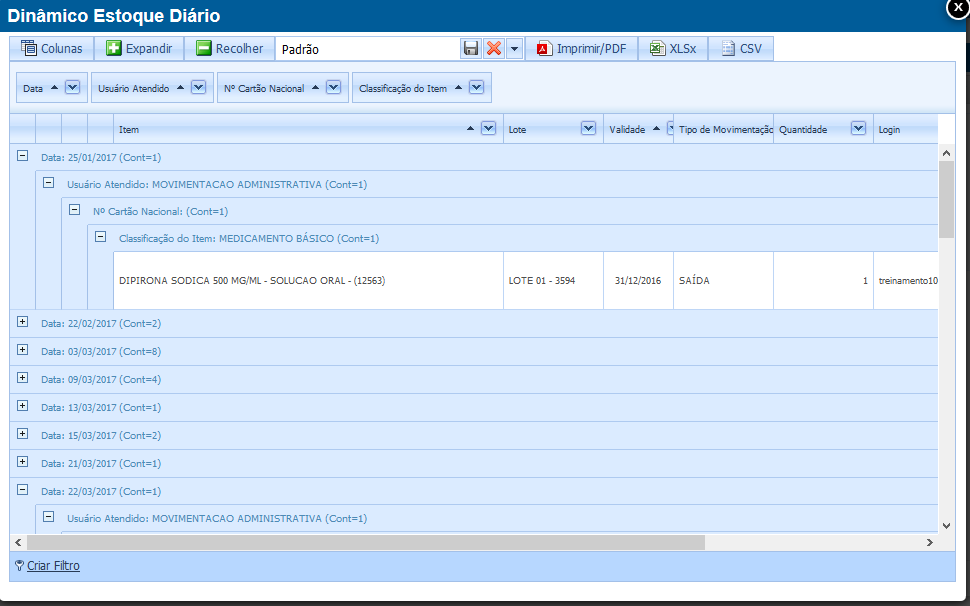Open filter dropdown on Usuário Atendido chip
970x606 pixels.
point(198,87)
